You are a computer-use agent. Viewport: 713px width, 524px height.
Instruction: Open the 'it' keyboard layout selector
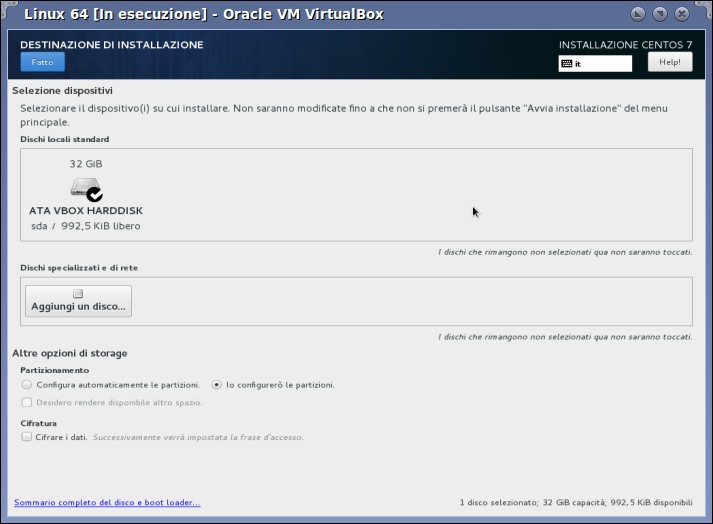tap(595, 64)
